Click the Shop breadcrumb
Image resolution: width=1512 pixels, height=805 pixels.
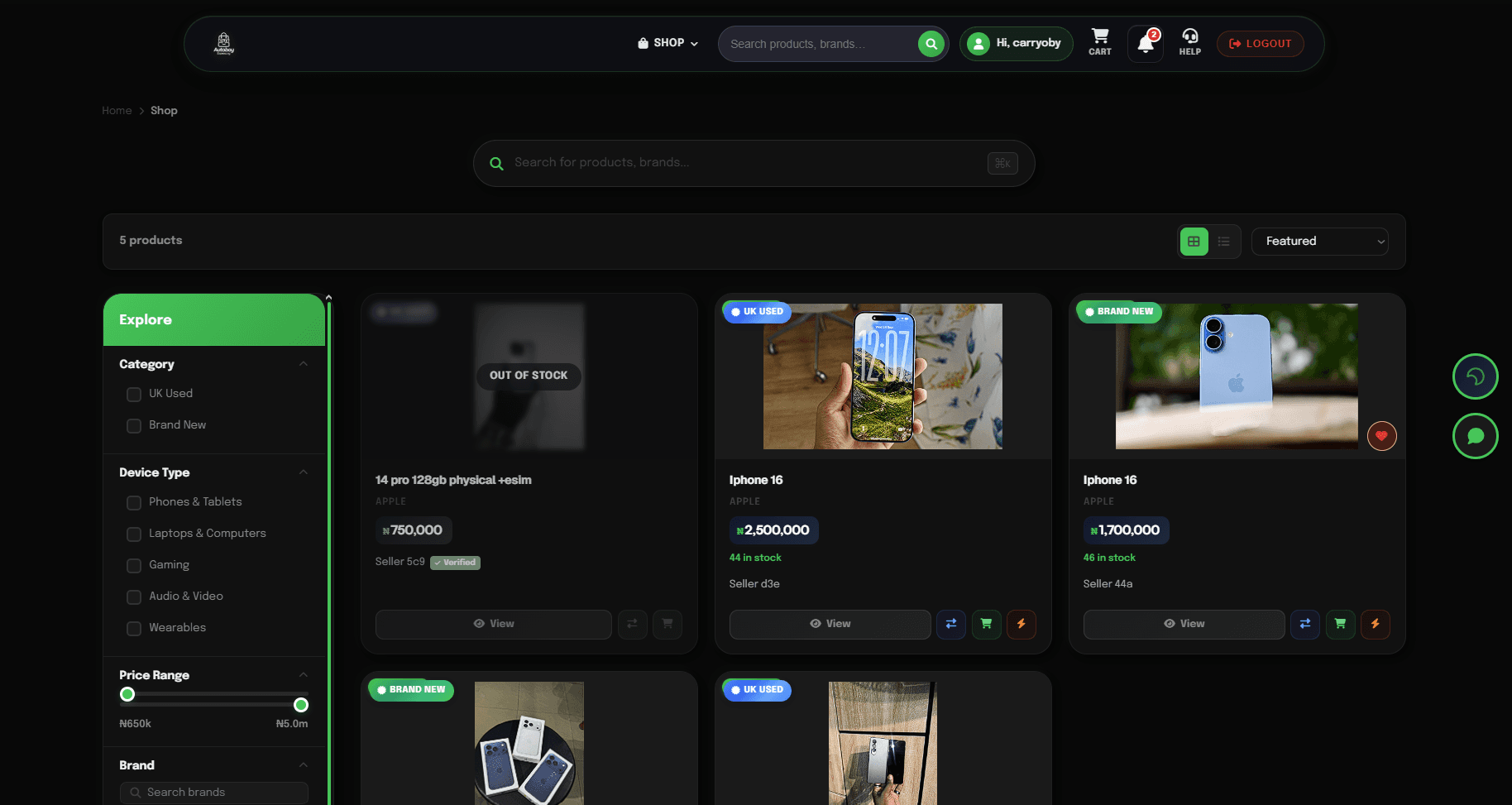click(x=164, y=111)
